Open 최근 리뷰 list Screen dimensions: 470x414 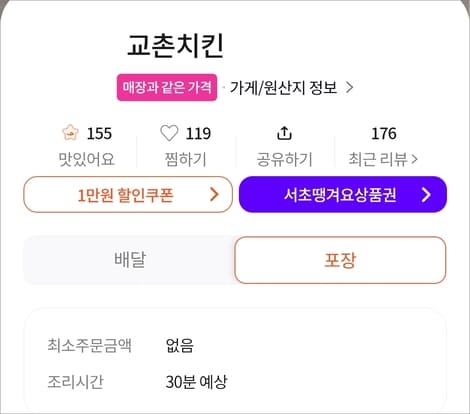(x=383, y=159)
